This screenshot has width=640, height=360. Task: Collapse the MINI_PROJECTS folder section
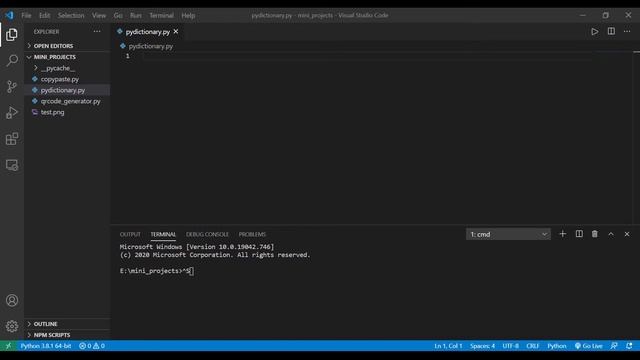67,57
